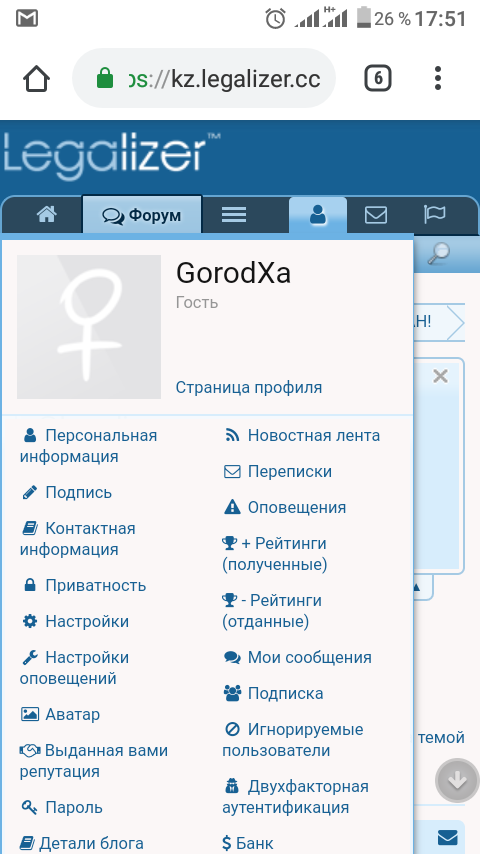
Task: Open the hamburger menu icon in navigation bar
Action: [234, 215]
